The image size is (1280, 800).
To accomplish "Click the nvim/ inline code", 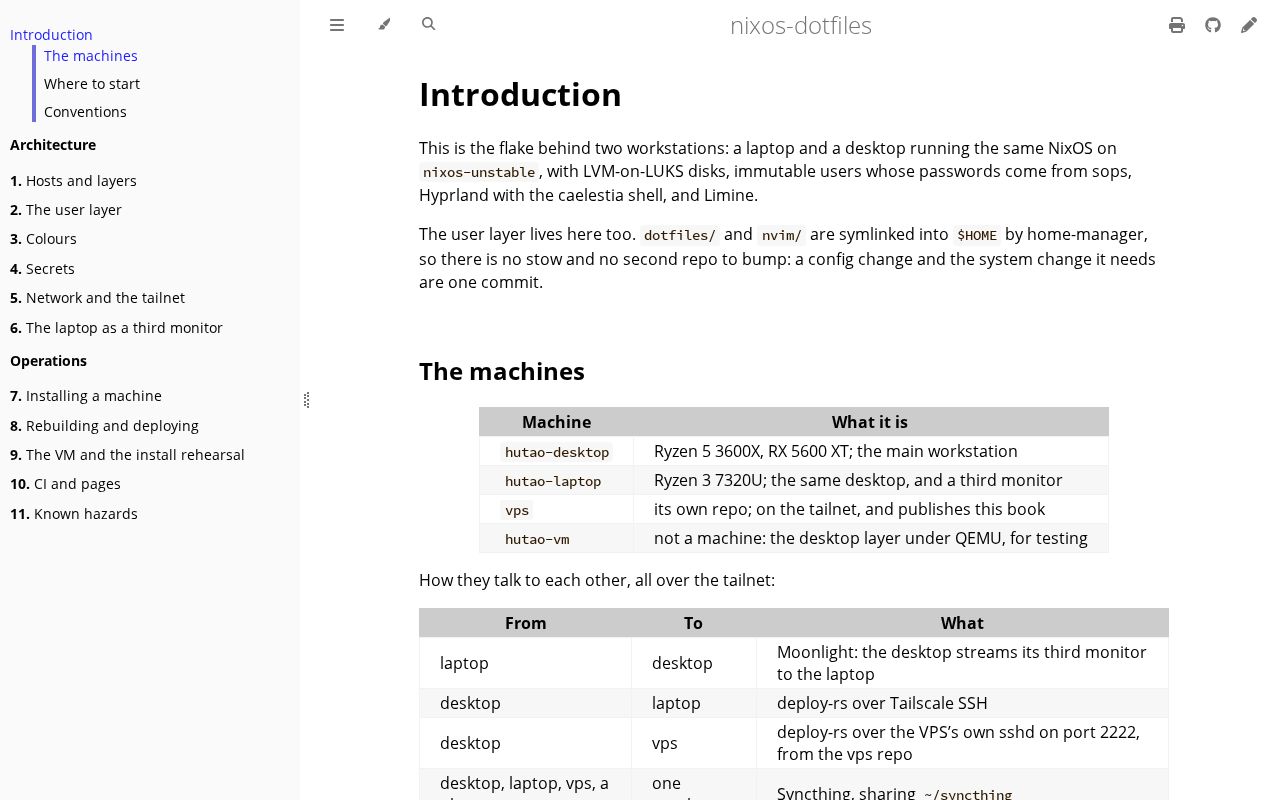I will (x=781, y=235).
